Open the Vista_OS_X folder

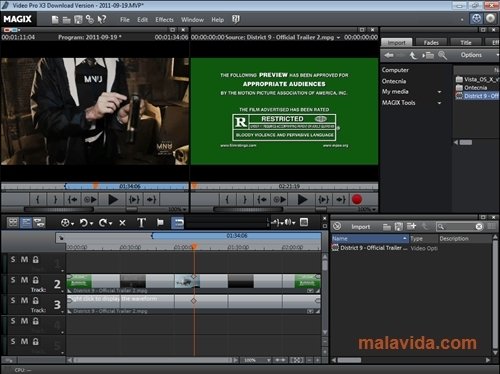pos(477,79)
